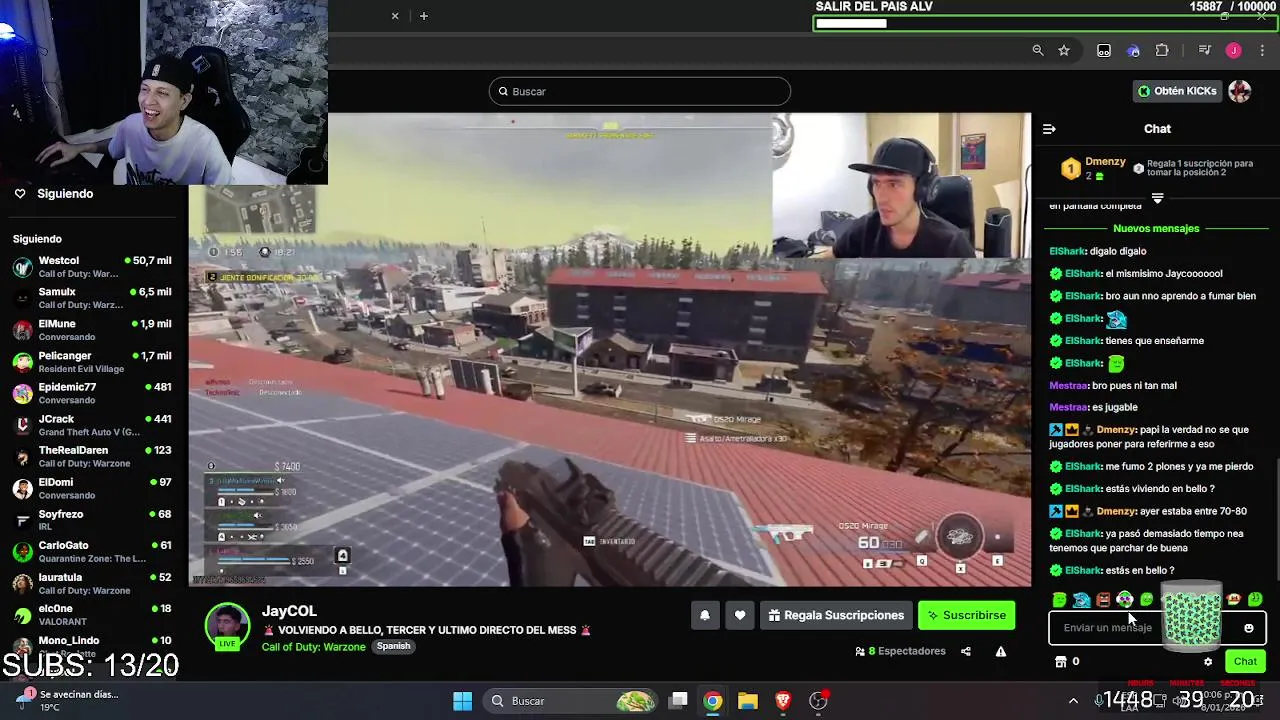Click JayCOL live avatar
Image resolution: width=1280 pixels, height=720 pixels.
point(227,627)
